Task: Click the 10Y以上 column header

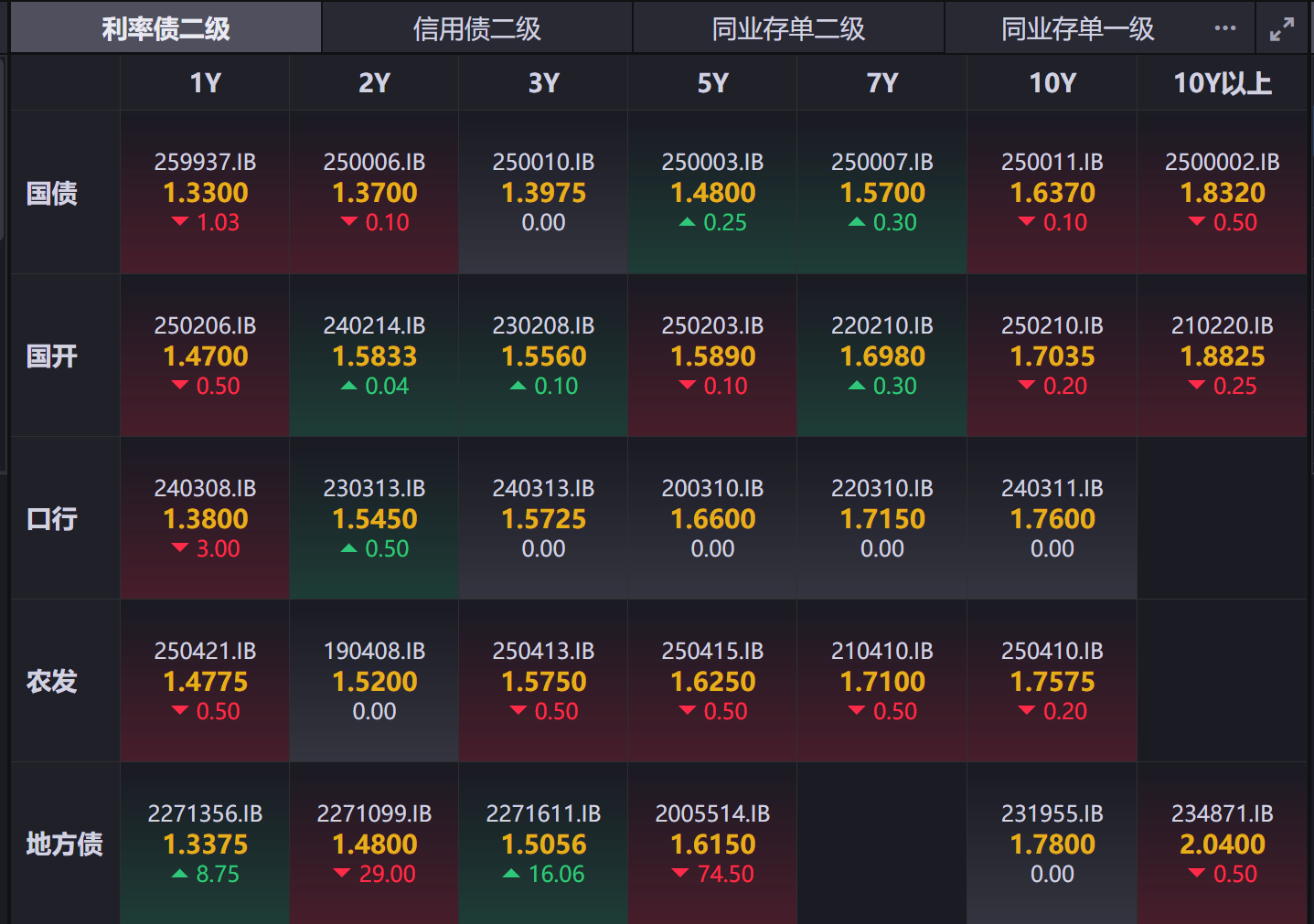Action: (x=1222, y=82)
